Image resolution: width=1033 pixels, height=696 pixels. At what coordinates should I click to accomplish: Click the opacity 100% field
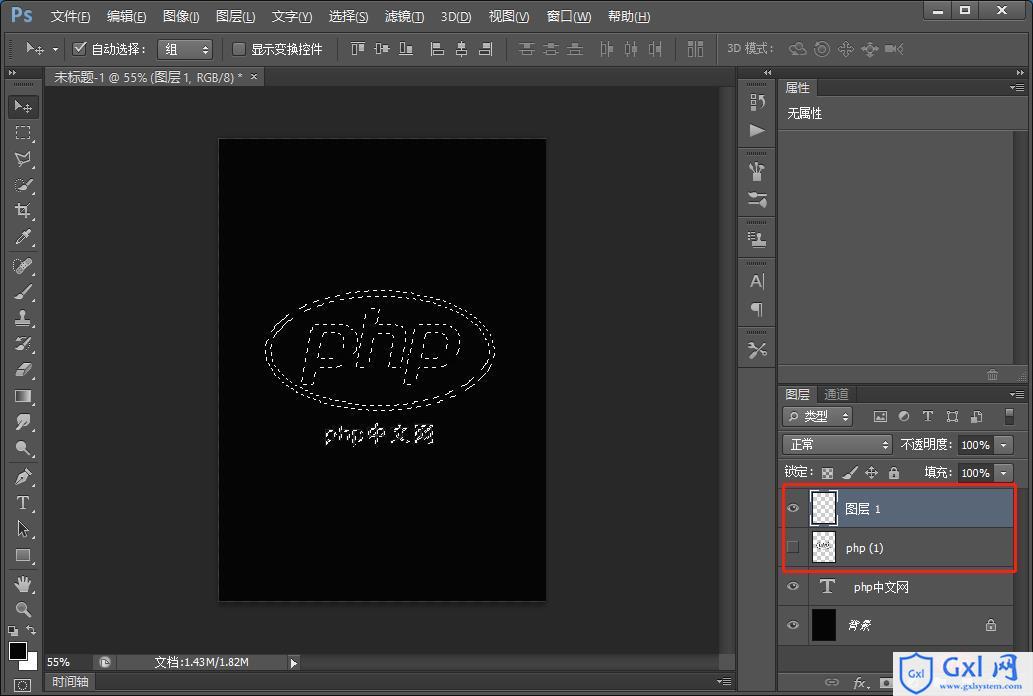[976, 445]
